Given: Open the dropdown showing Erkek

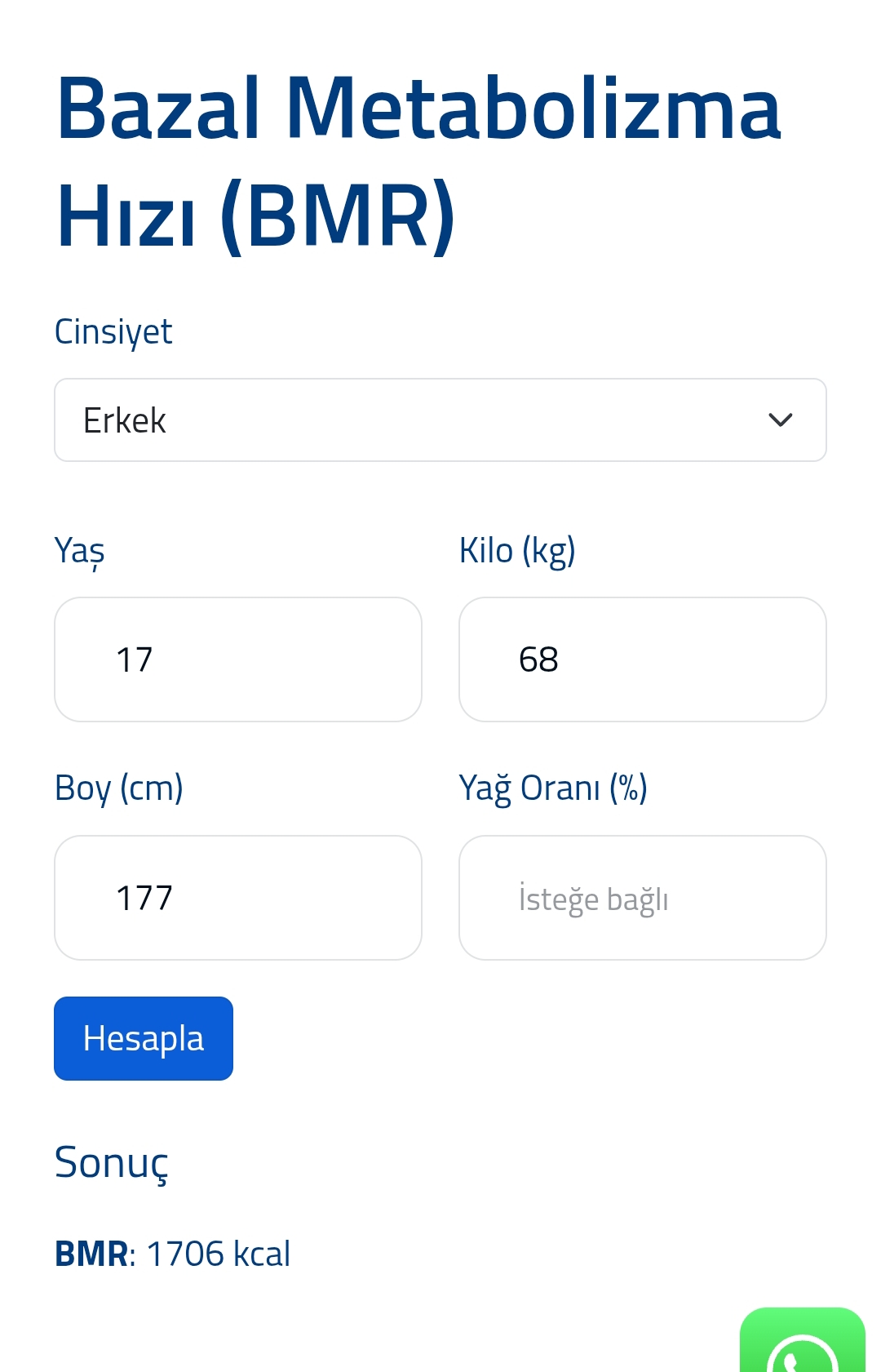Looking at the screenshot, I should tap(440, 420).
